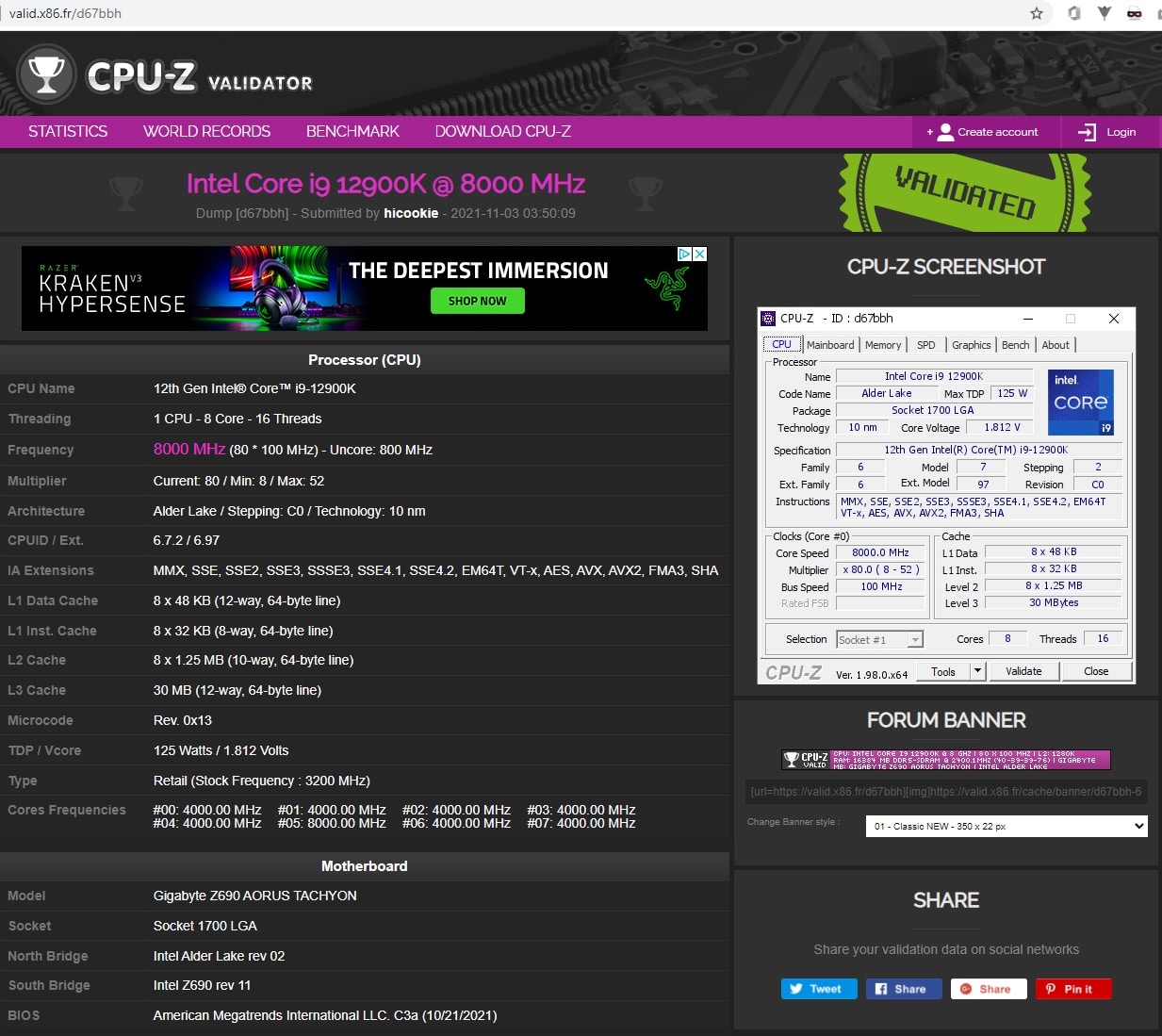Click the red Share button
This screenshot has width=1162, height=1036.
pyautogui.click(x=989, y=989)
